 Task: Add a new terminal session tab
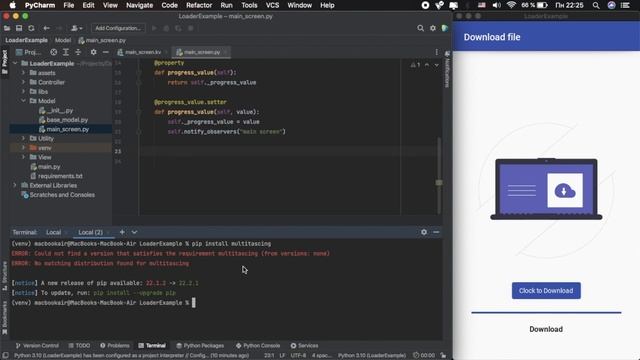click(122, 232)
